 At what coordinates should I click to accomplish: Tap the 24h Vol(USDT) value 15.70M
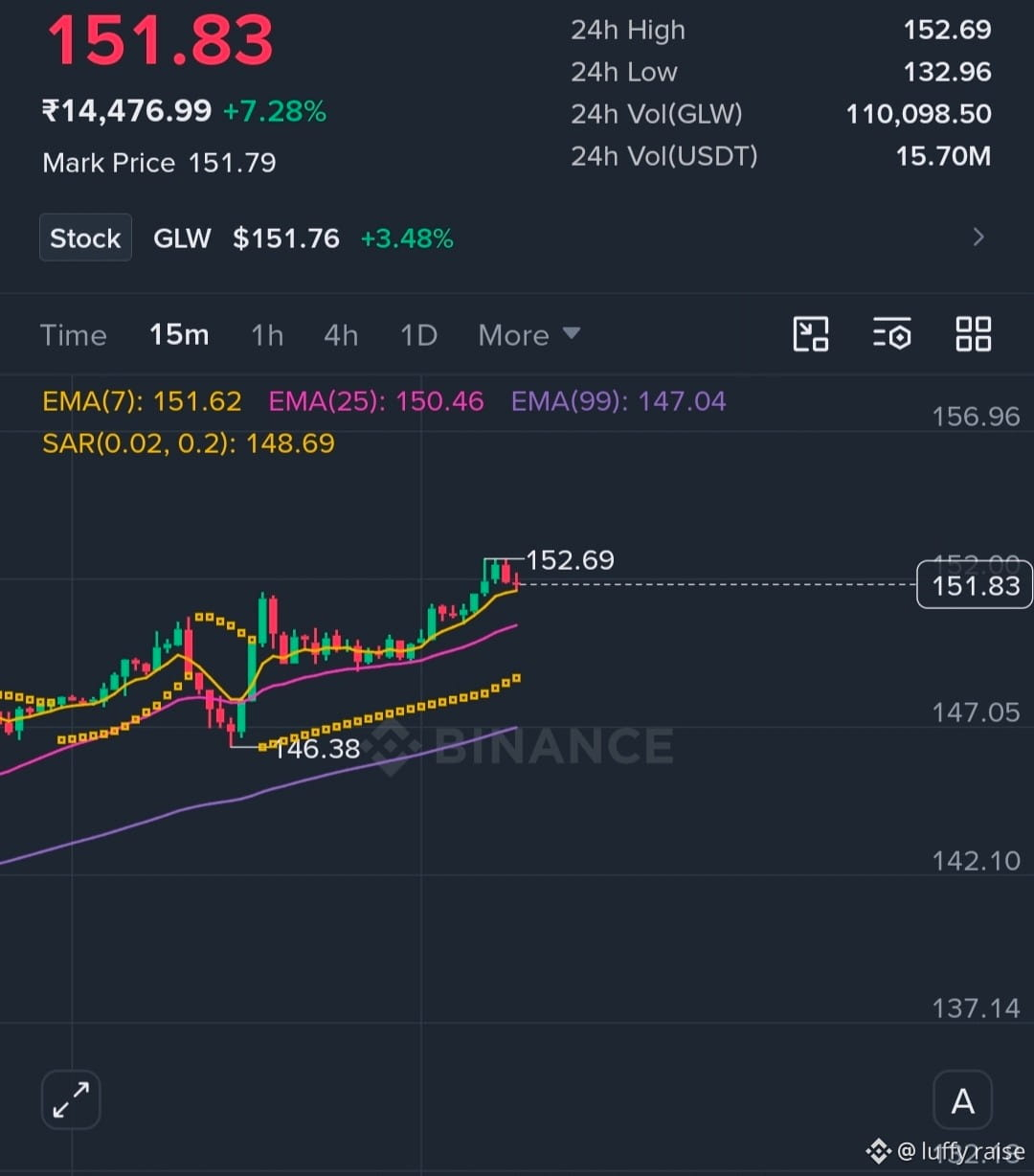tap(943, 156)
